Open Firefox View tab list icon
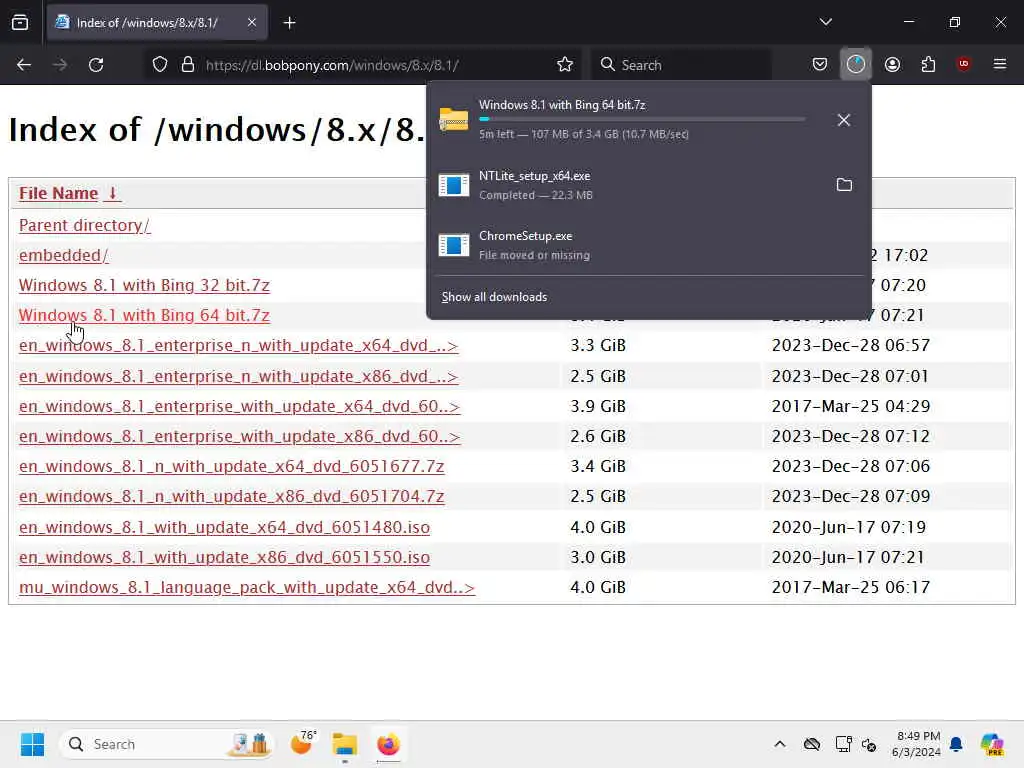The image size is (1024, 768). tap(20, 23)
